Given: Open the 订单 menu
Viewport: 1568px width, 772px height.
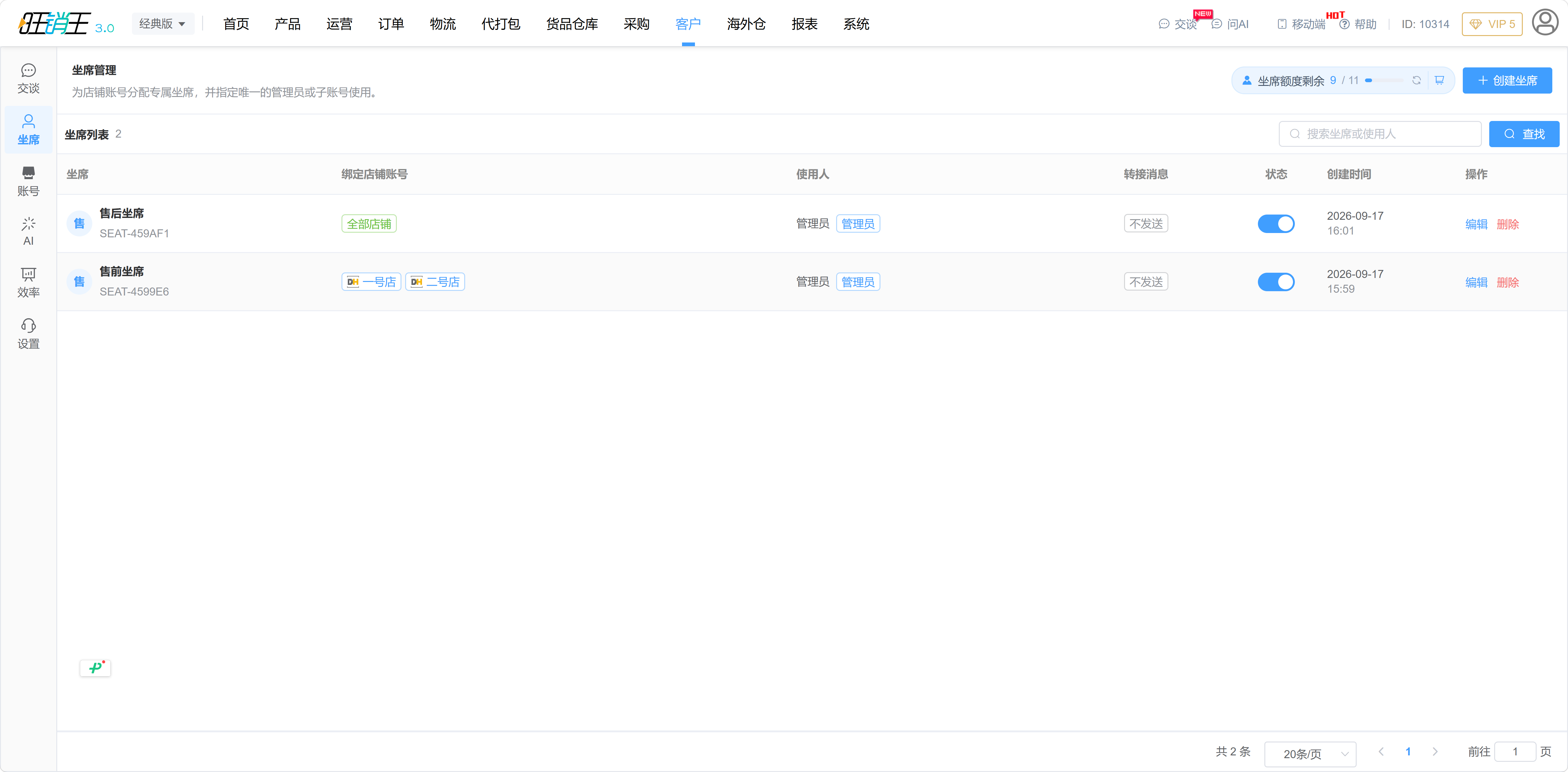Looking at the screenshot, I should tap(391, 24).
